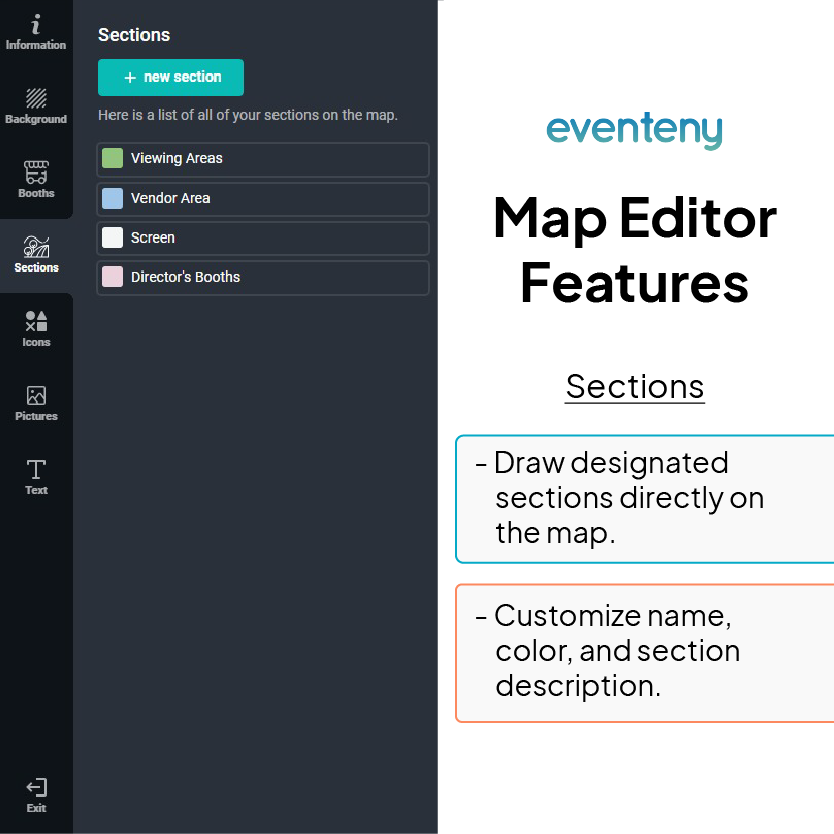Click the Map Editor Features title
Image resolution: width=834 pixels, height=834 pixels.
pos(635,249)
